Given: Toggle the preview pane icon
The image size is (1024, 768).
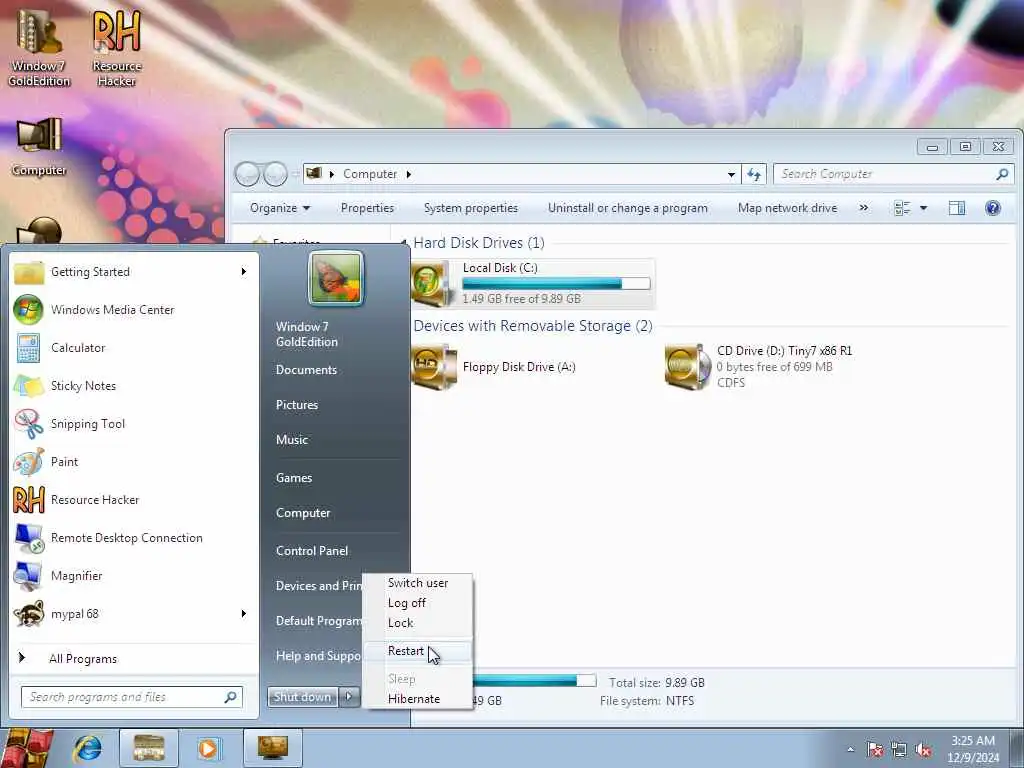Looking at the screenshot, I should coord(957,208).
